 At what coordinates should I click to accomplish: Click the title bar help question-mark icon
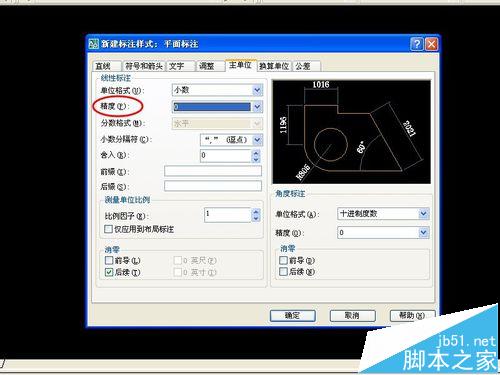tap(417, 44)
